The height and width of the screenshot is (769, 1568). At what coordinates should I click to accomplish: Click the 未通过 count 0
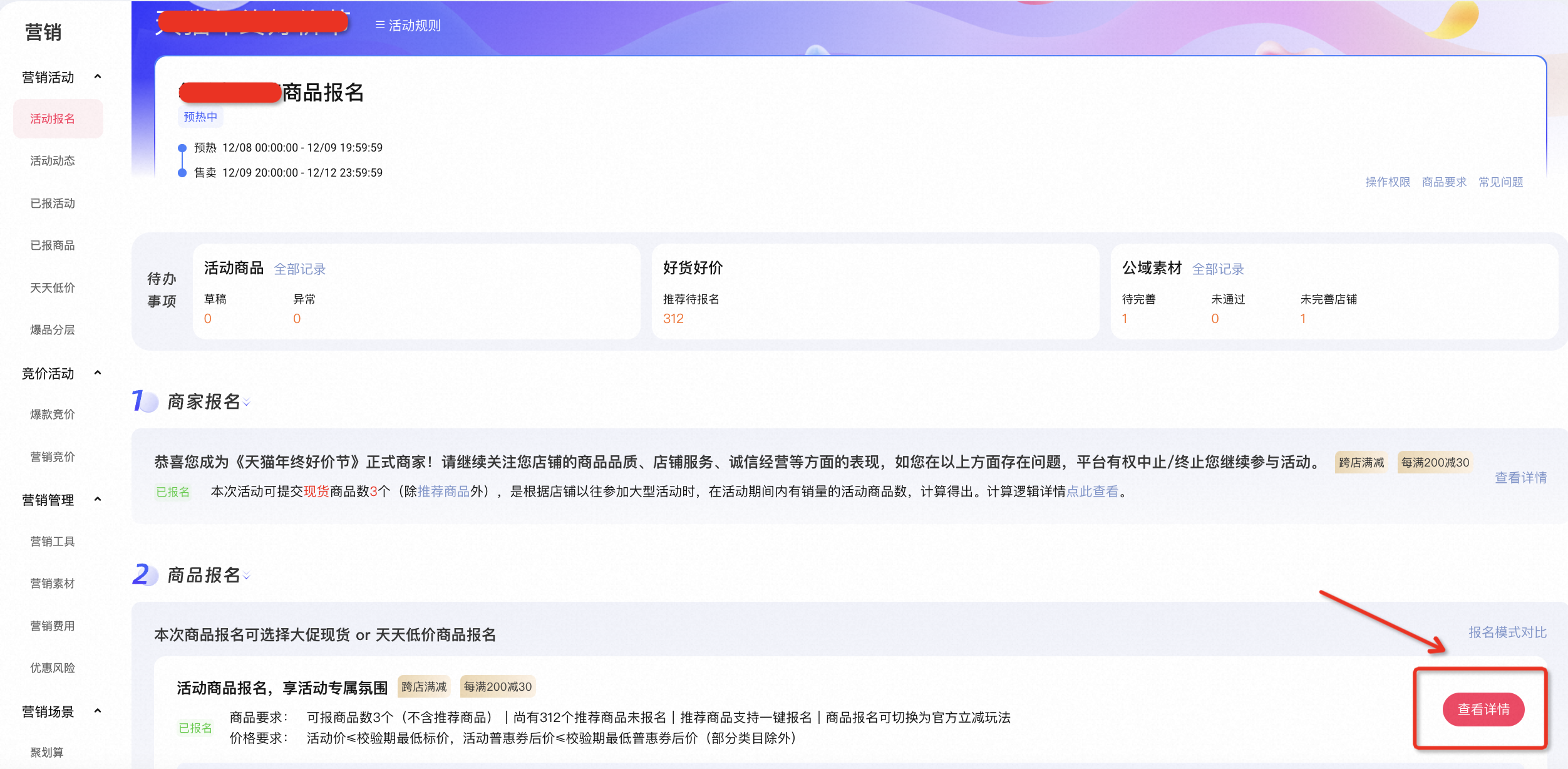tap(1215, 319)
